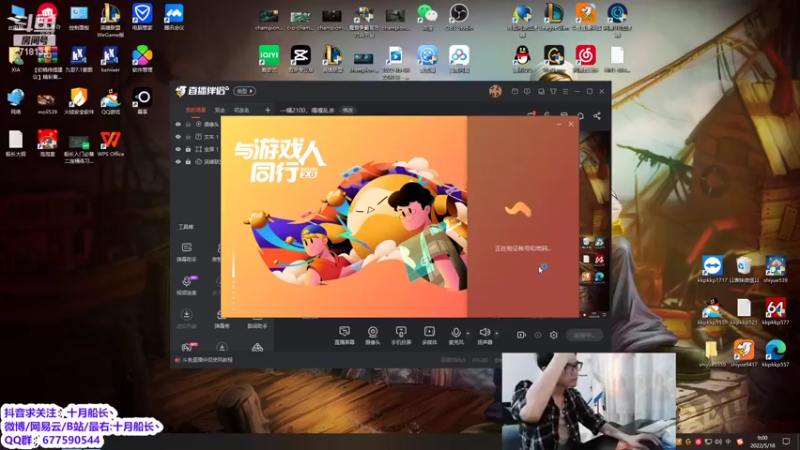
Task: Close the login splash dialog
Action: pyautogui.click(x=571, y=124)
